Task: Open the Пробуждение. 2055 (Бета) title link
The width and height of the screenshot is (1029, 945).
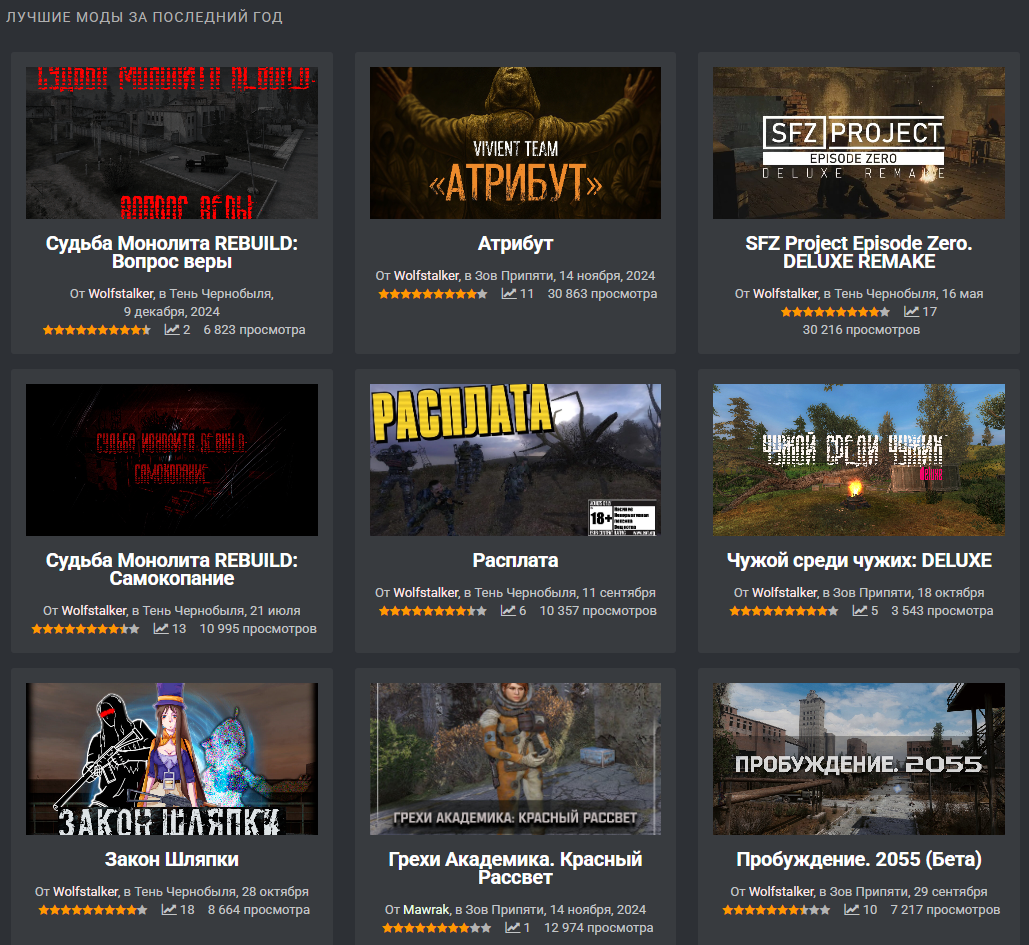Action: point(859,859)
